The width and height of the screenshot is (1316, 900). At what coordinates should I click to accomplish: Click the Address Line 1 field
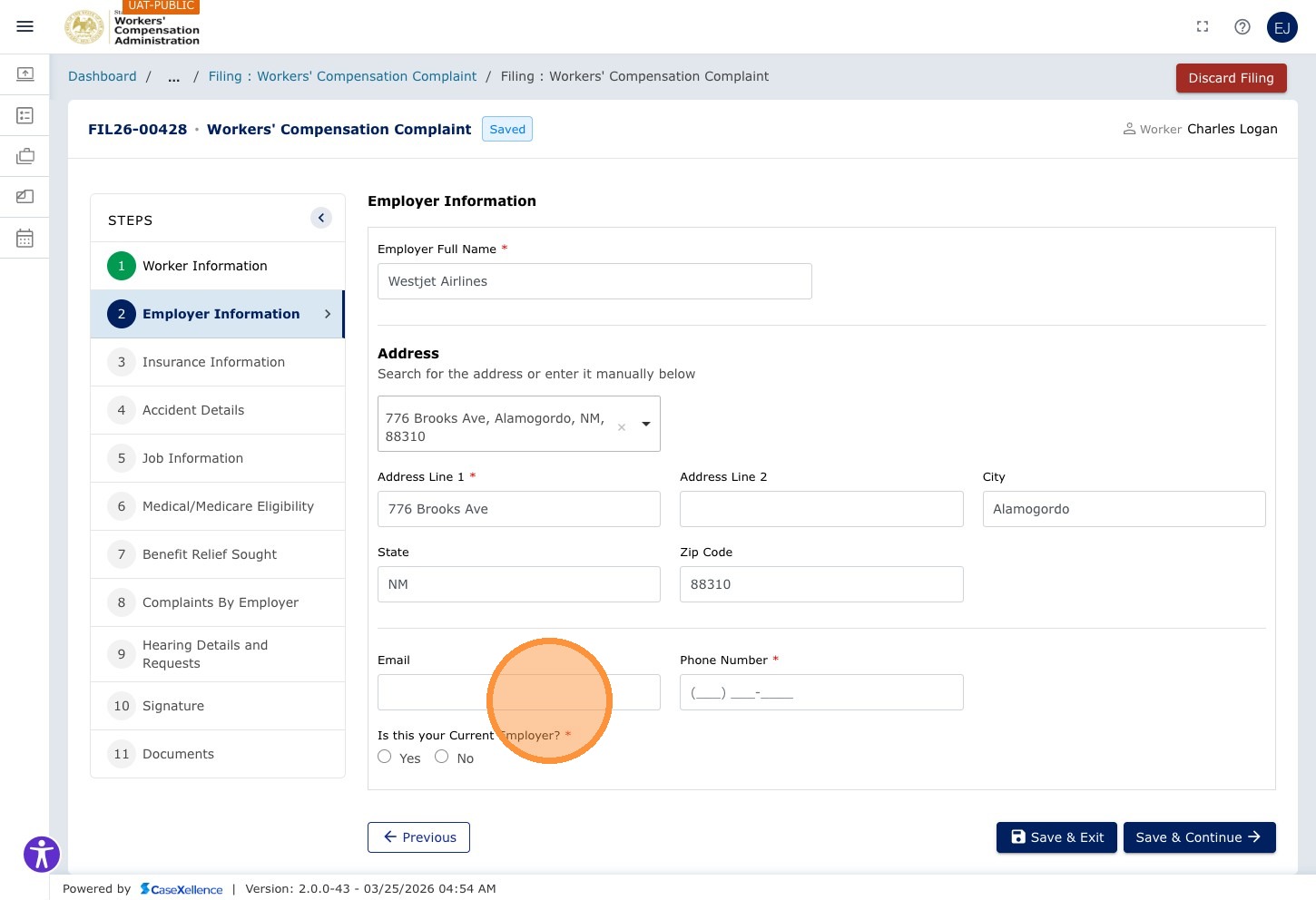click(x=519, y=509)
